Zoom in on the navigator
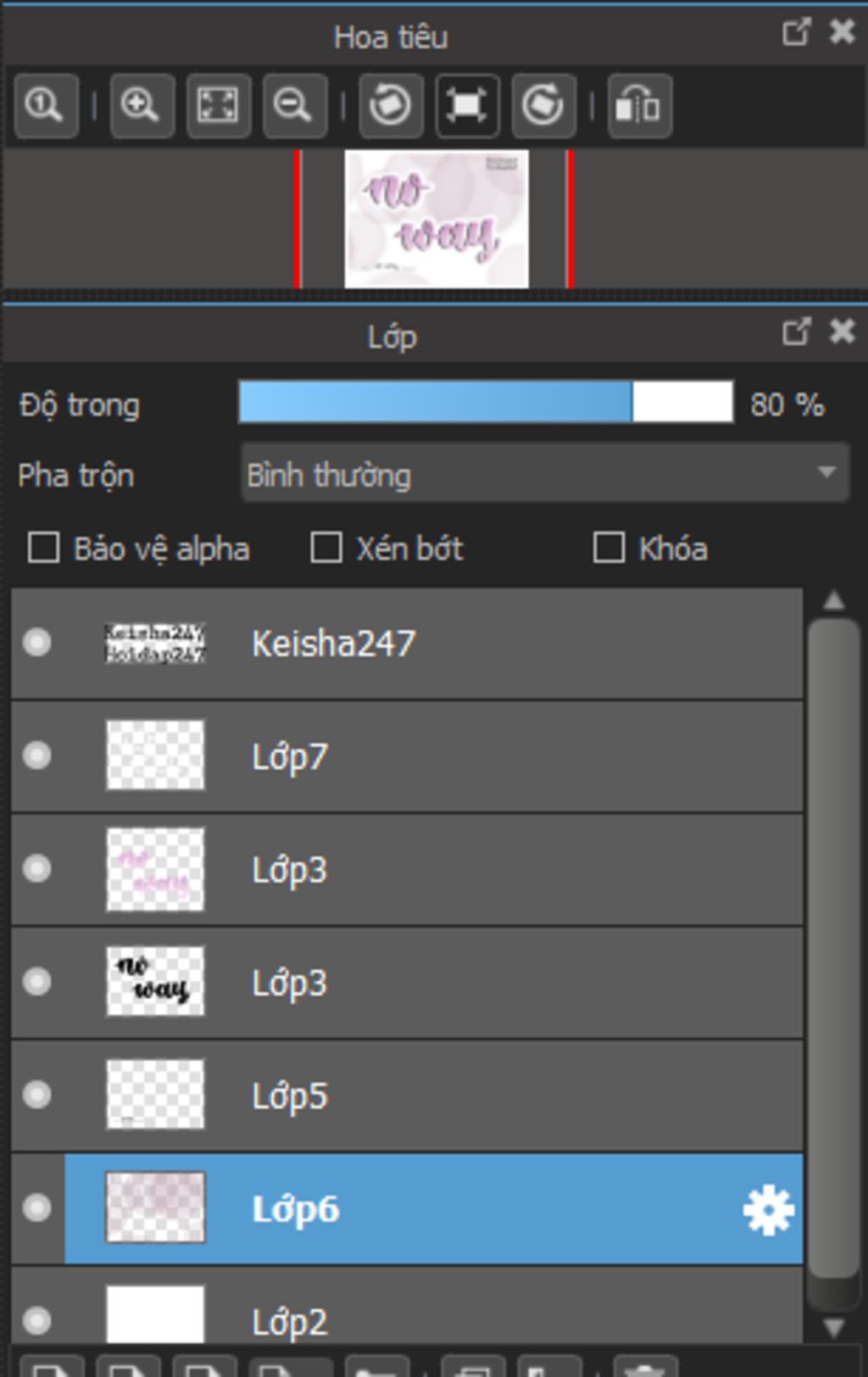The height and width of the screenshot is (1377, 868). pyautogui.click(x=141, y=106)
